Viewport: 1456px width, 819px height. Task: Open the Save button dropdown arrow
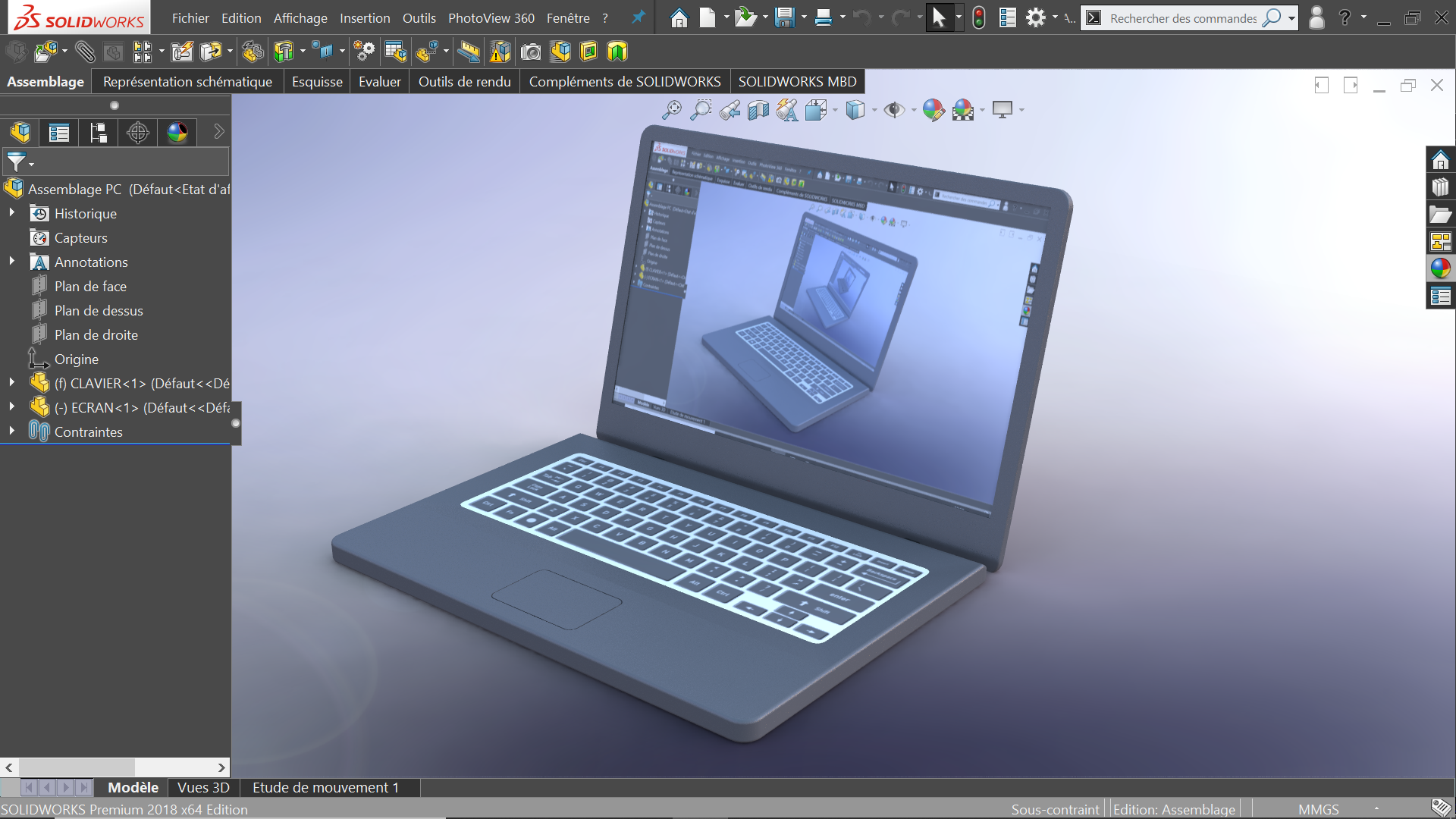[804, 17]
